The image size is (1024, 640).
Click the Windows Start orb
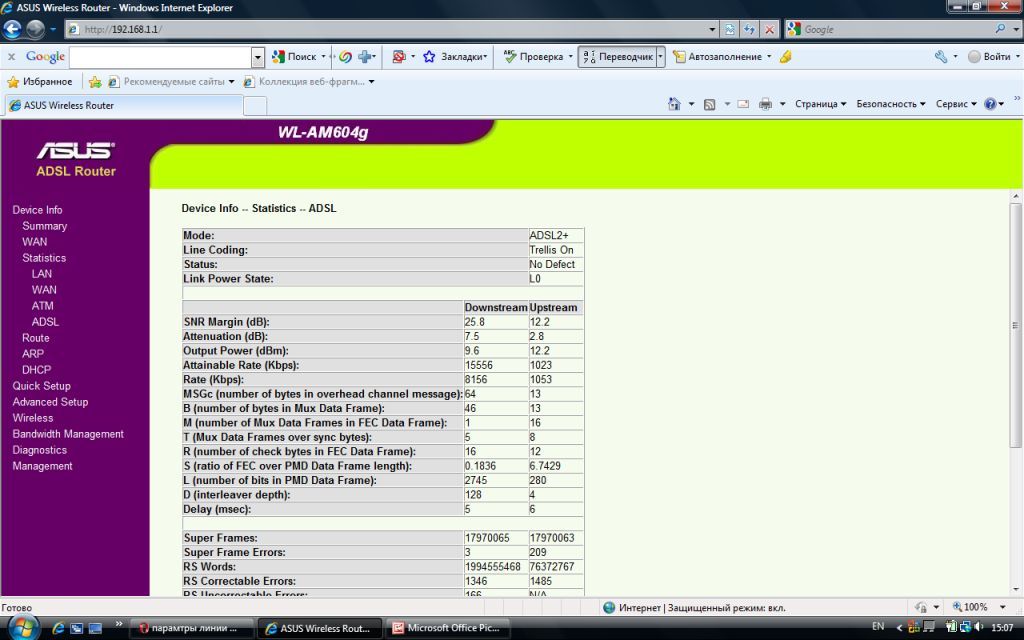[22, 628]
